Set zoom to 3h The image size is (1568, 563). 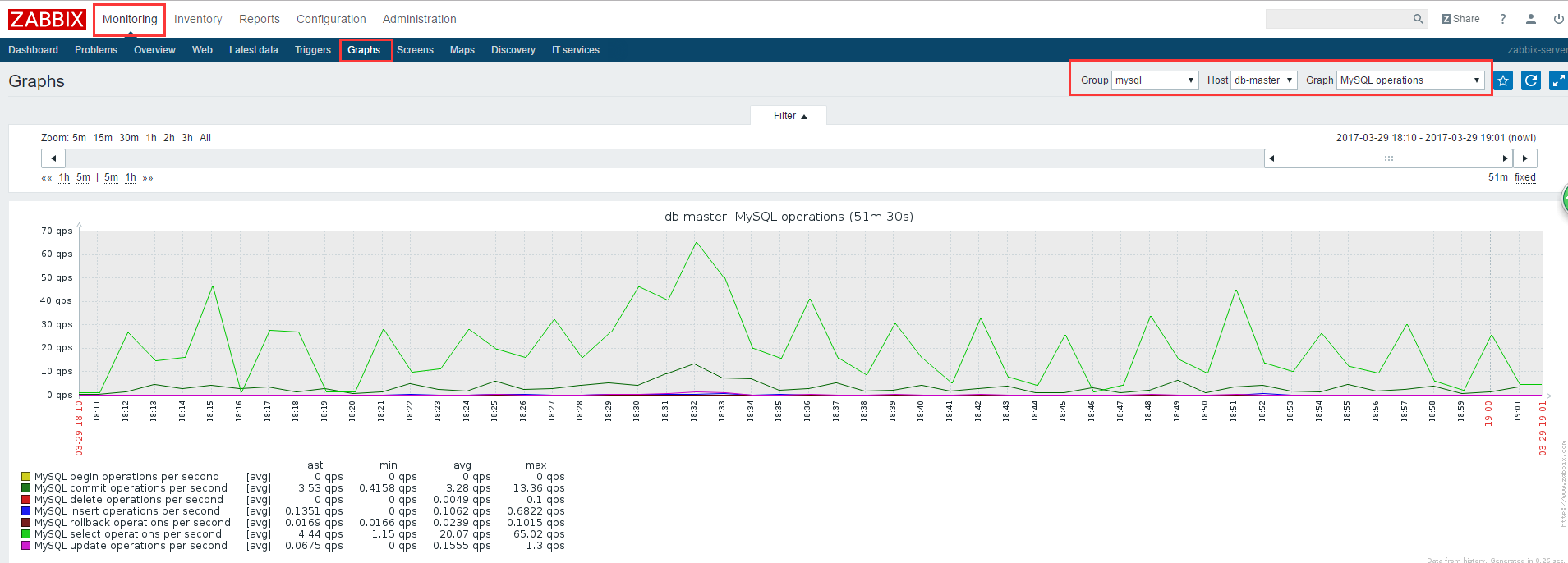tap(187, 138)
